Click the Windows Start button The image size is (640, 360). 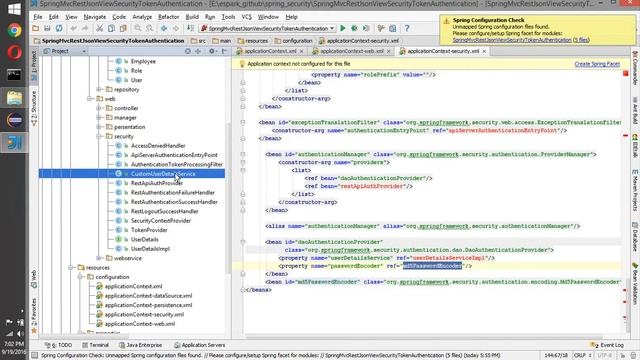[14, 9]
